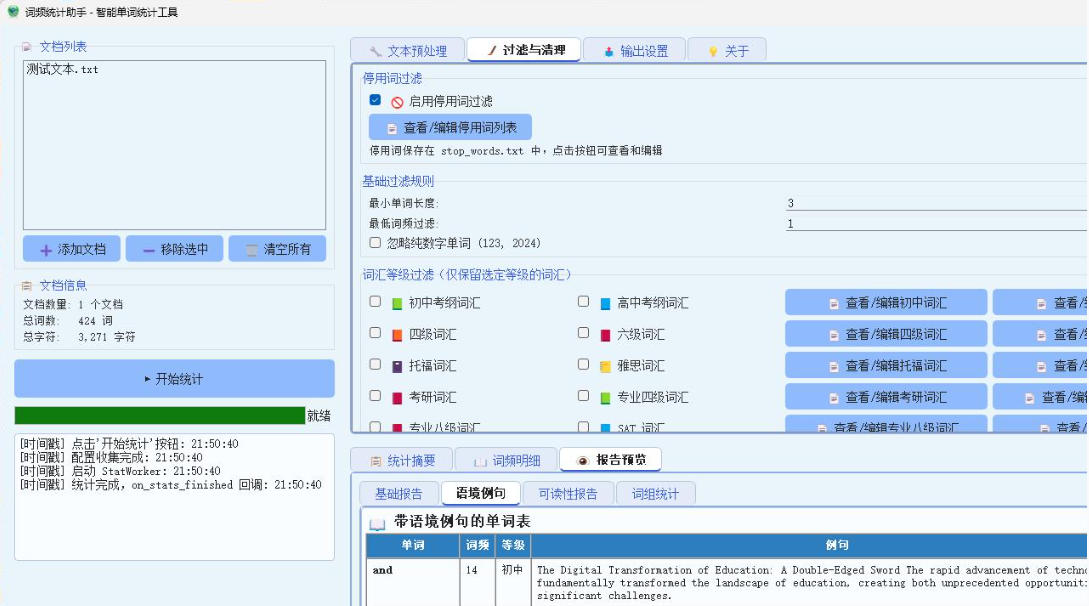
Task: Disable the 启用停用词过滤 checkbox
Action: pyautogui.click(x=375, y=100)
